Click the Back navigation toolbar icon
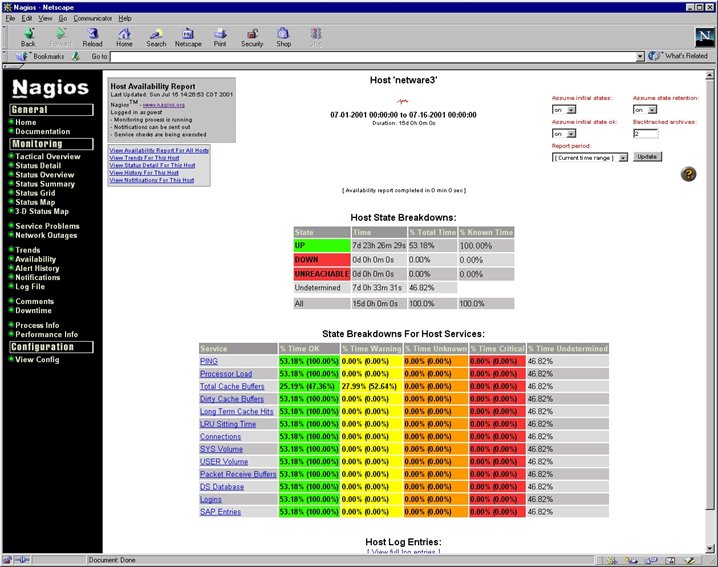The height and width of the screenshot is (567, 718). click(x=28, y=37)
